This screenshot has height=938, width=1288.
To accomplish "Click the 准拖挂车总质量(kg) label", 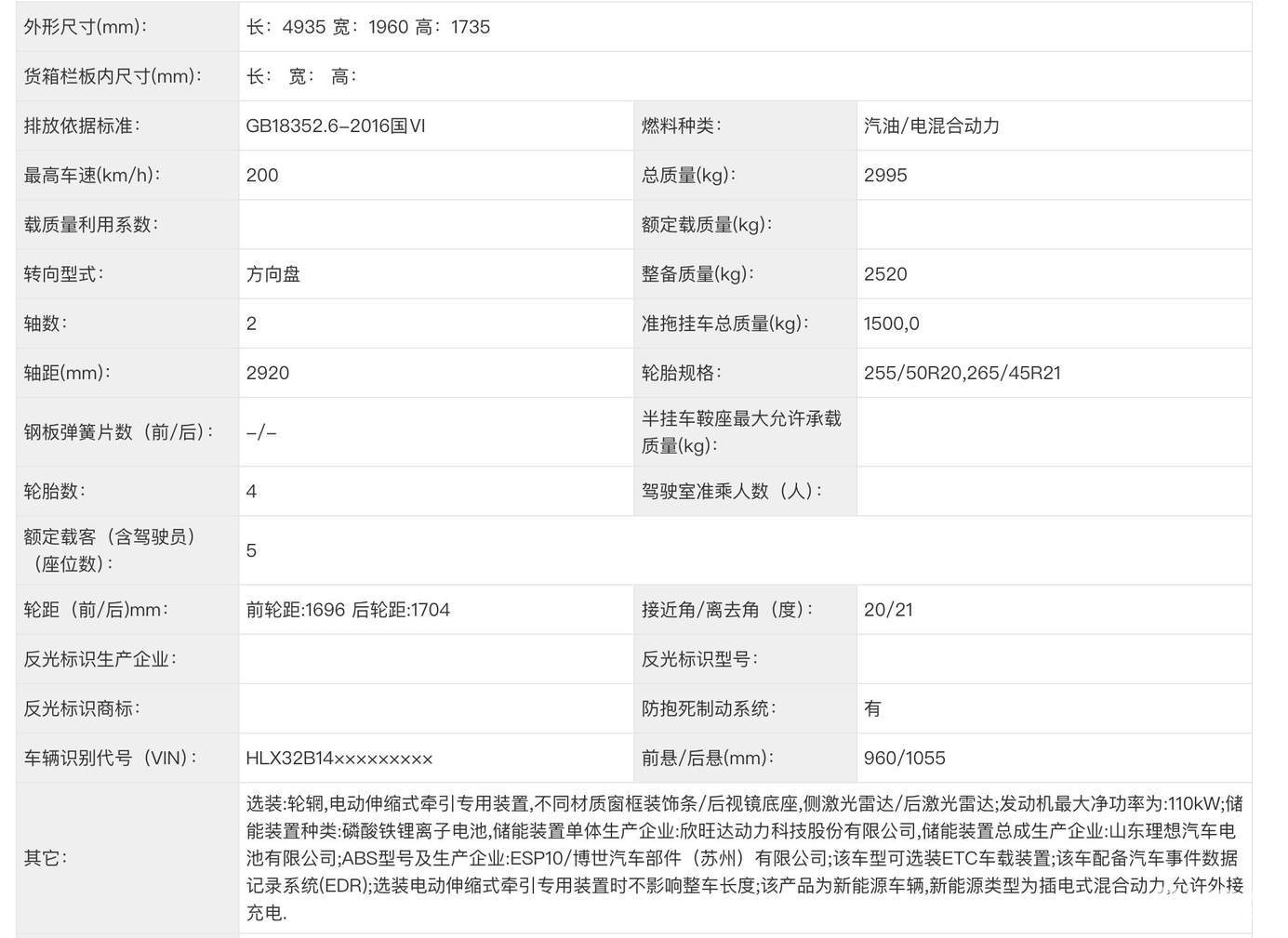I will pyautogui.click(x=725, y=324).
